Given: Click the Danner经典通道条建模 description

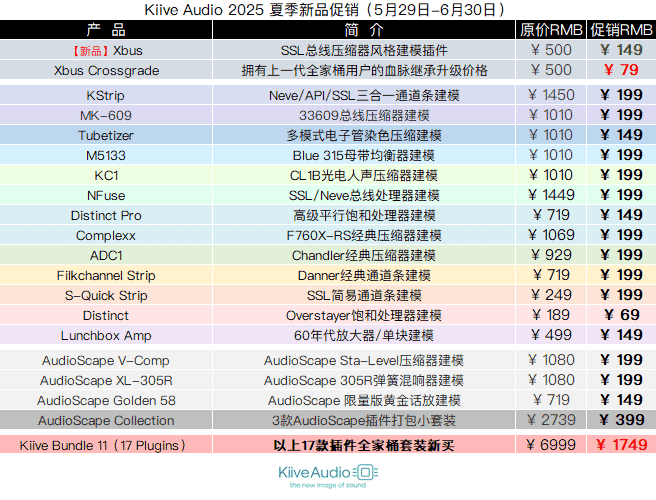Looking at the screenshot, I should point(364,276).
